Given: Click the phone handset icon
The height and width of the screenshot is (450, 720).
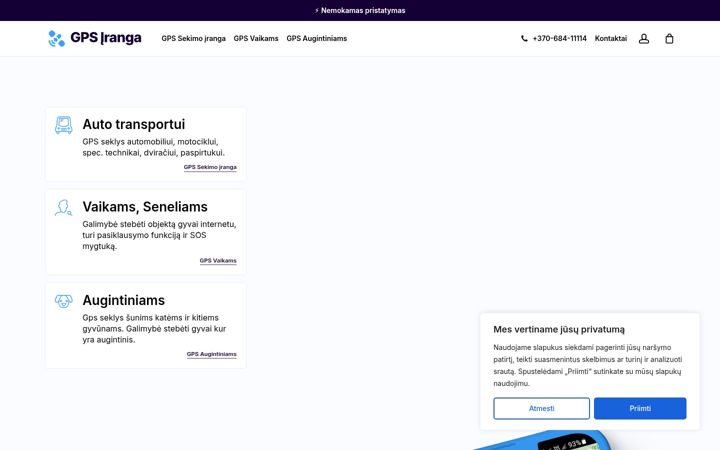Looking at the screenshot, I should [524, 39].
